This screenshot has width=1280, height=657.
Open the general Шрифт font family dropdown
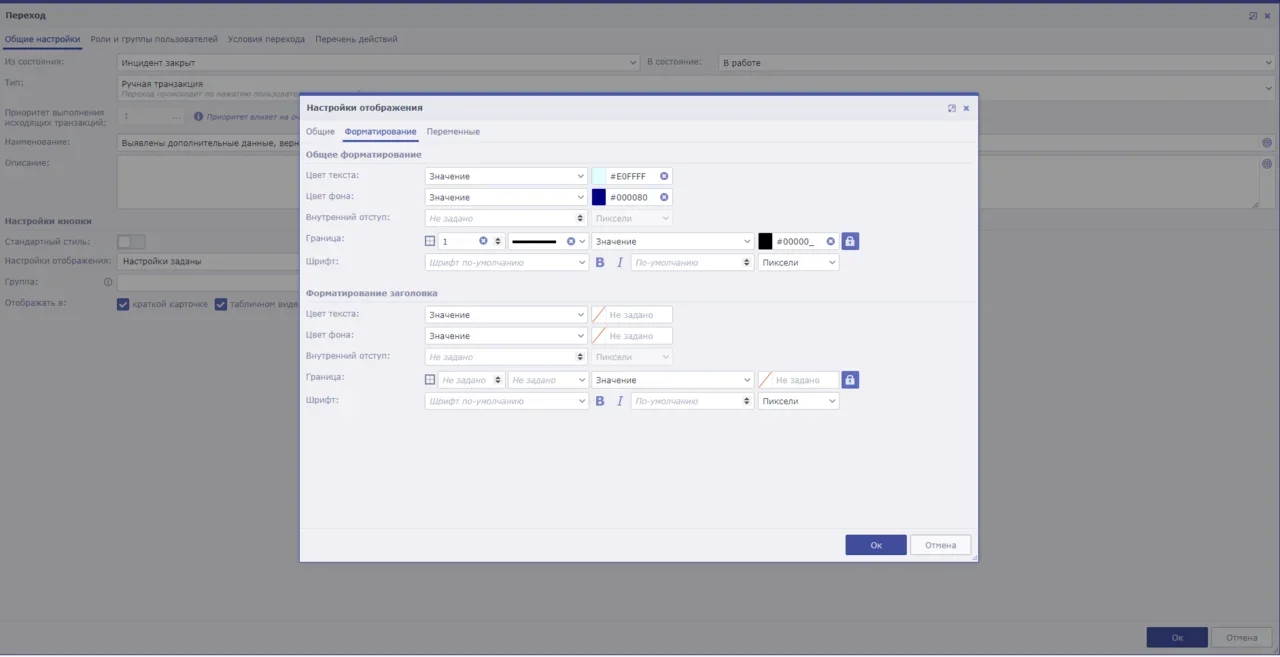(x=506, y=263)
